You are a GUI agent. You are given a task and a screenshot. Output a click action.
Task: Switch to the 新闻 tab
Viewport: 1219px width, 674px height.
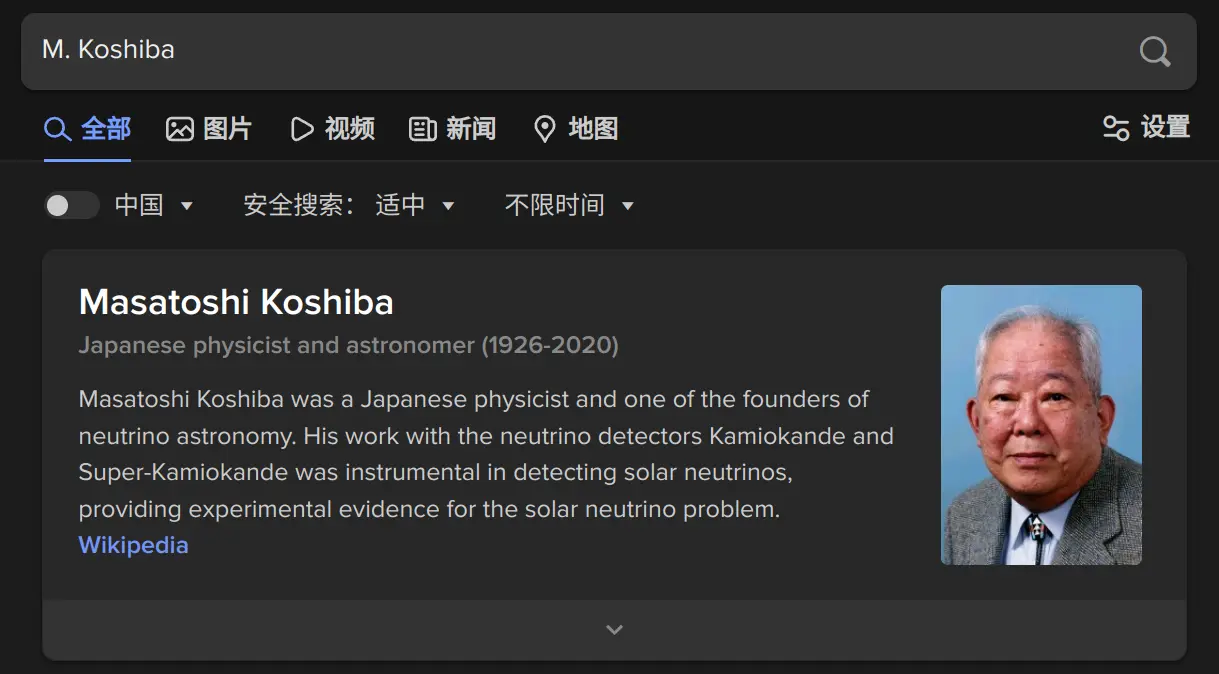[471, 129]
